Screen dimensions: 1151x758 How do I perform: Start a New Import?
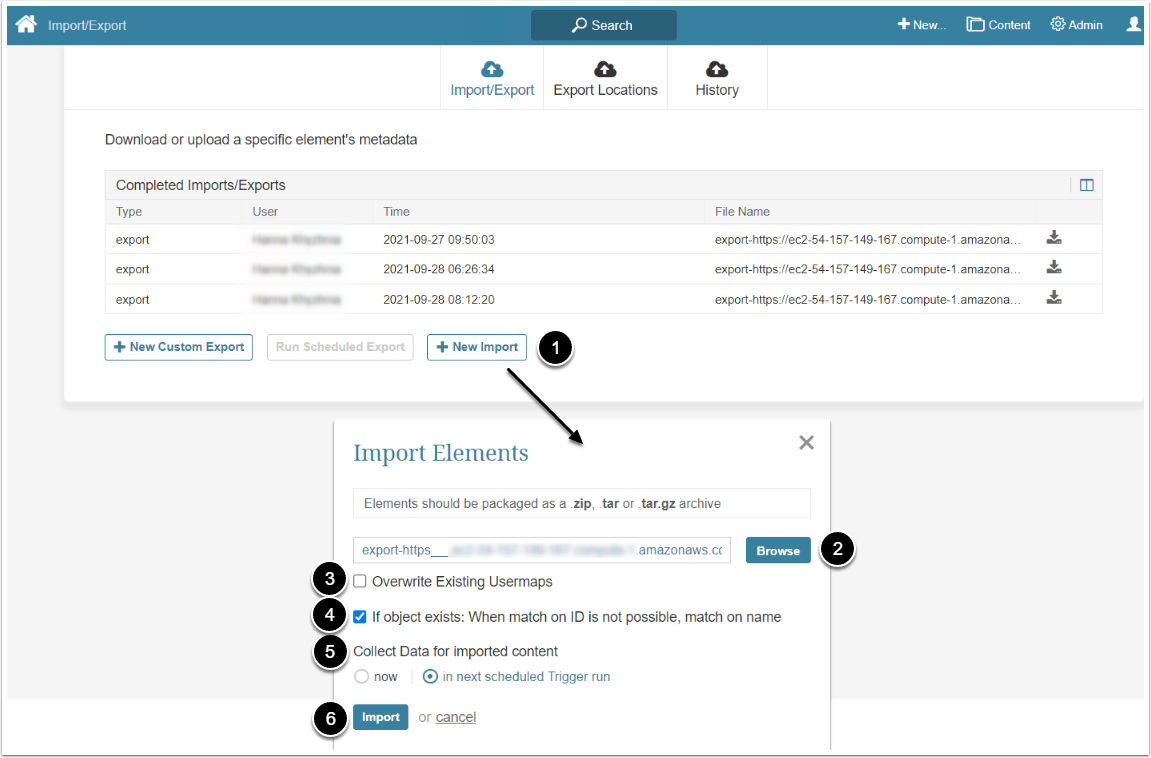pos(476,347)
